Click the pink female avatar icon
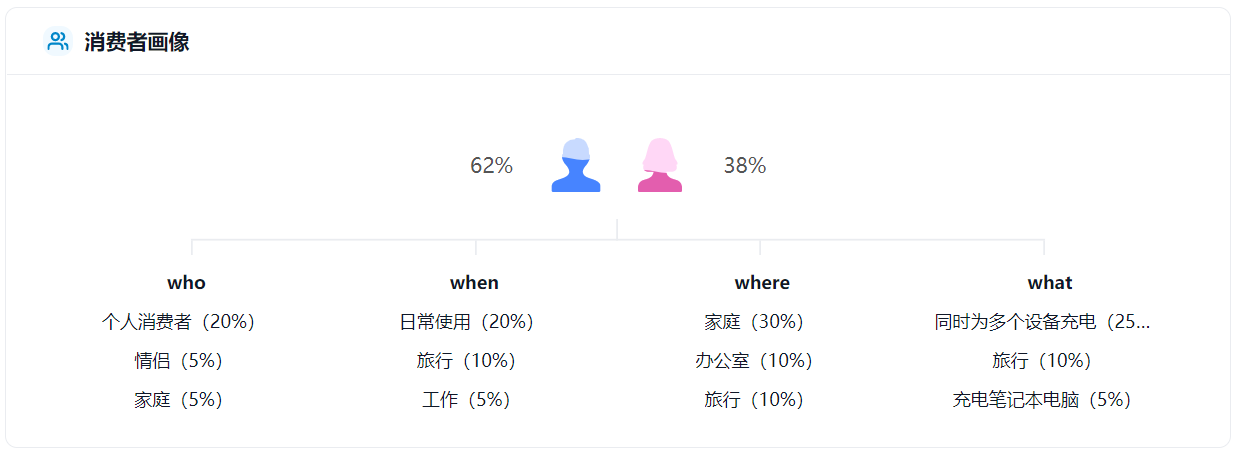This screenshot has height=456, width=1239. click(x=660, y=165)
